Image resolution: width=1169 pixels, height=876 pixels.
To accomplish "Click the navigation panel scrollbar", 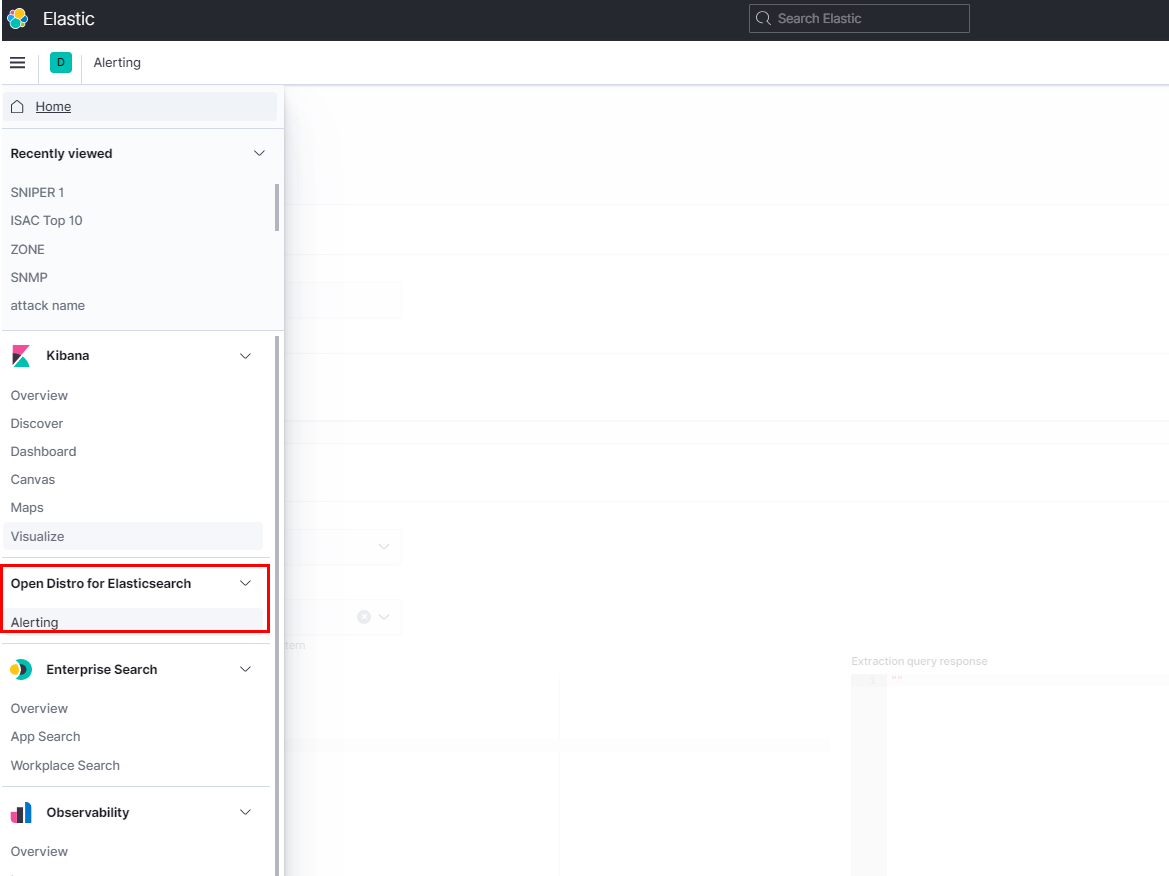I will (x=277, y=605).
